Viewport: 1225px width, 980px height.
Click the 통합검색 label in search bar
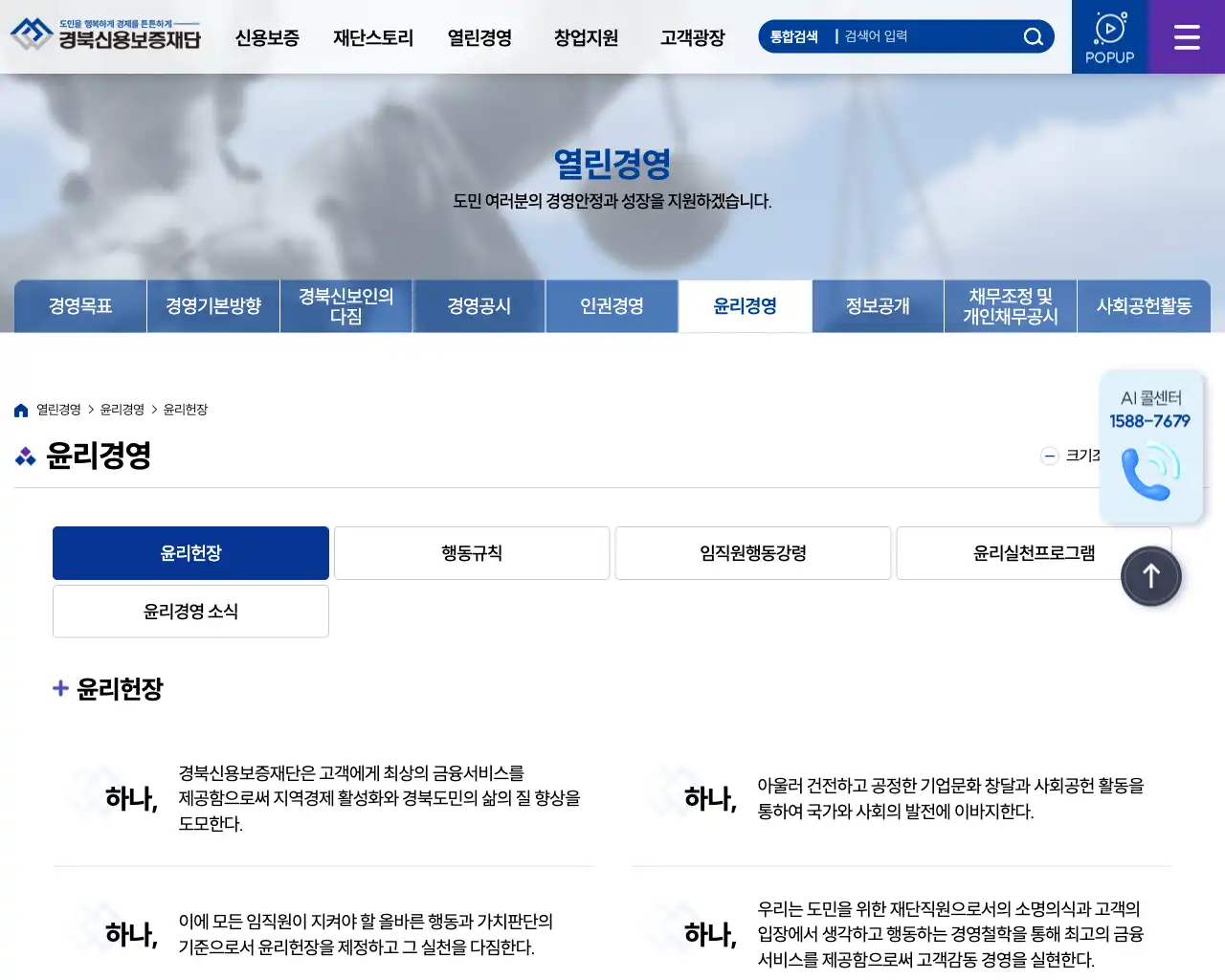point(794,36)
